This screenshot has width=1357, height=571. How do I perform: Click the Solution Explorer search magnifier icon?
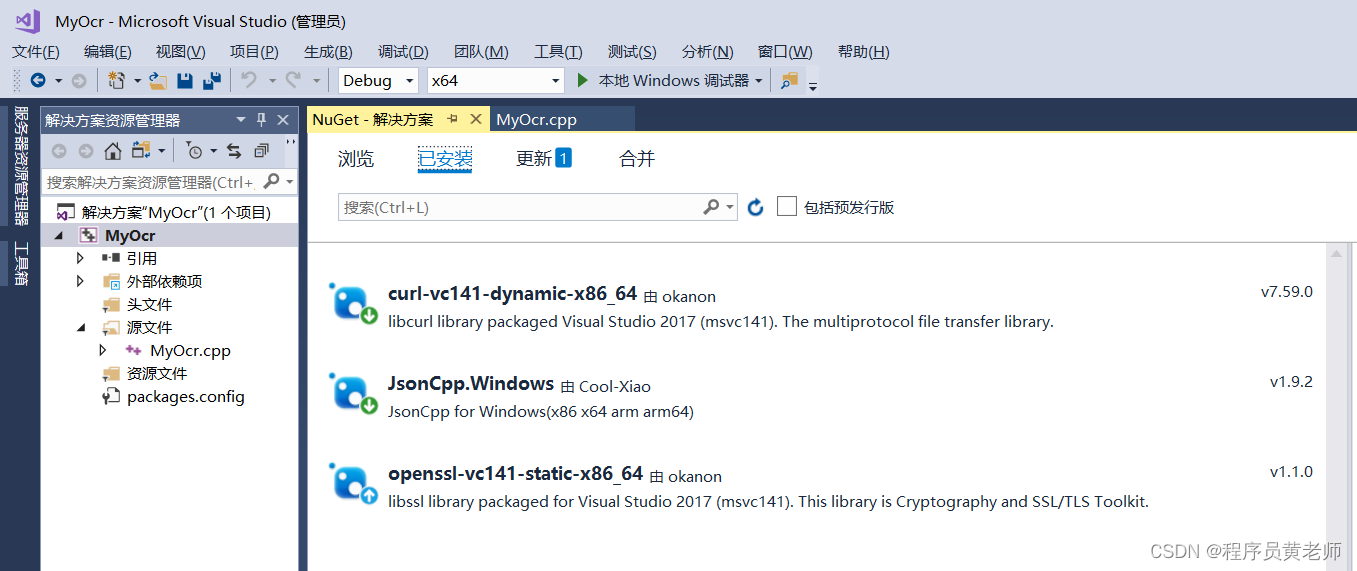271,181
